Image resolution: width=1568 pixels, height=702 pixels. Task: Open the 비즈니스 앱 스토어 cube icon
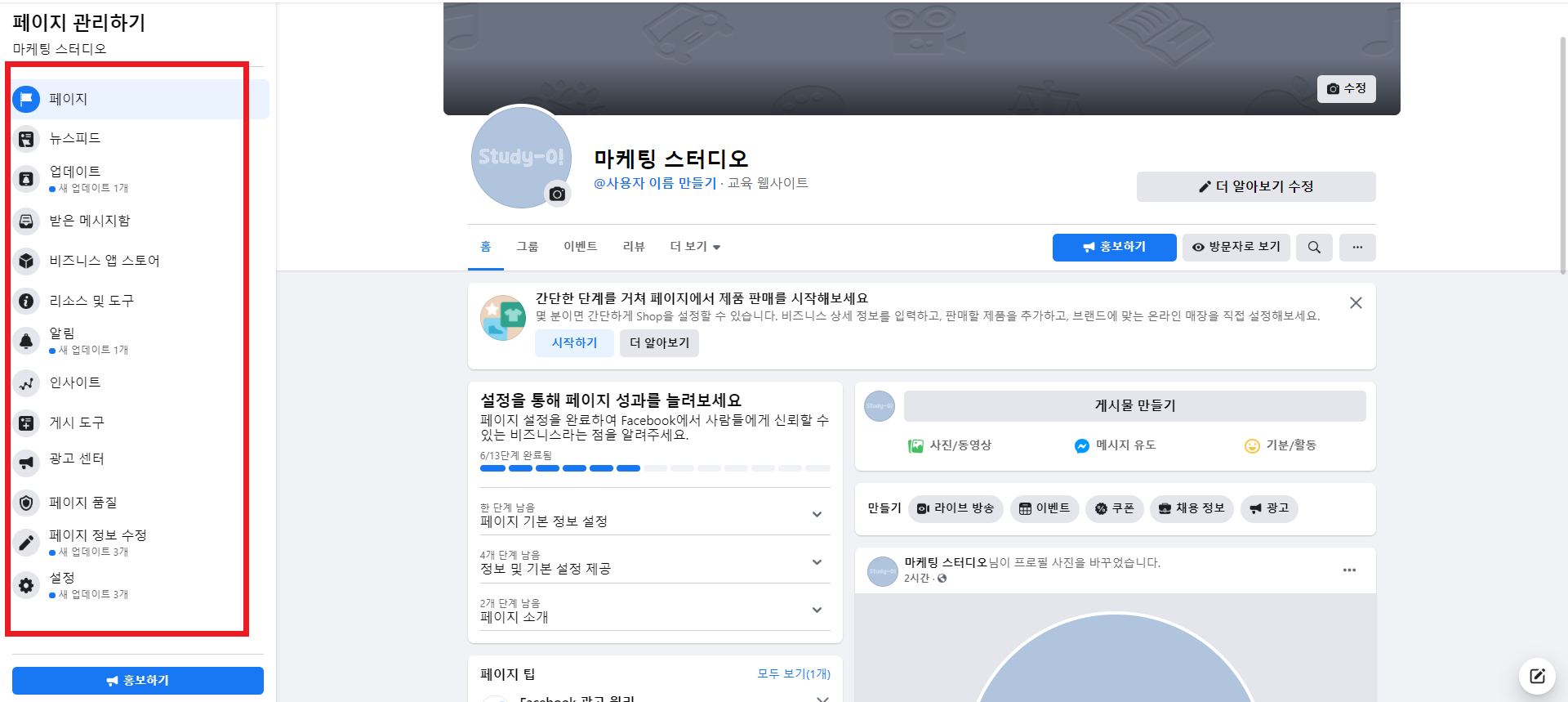(26, 261)
